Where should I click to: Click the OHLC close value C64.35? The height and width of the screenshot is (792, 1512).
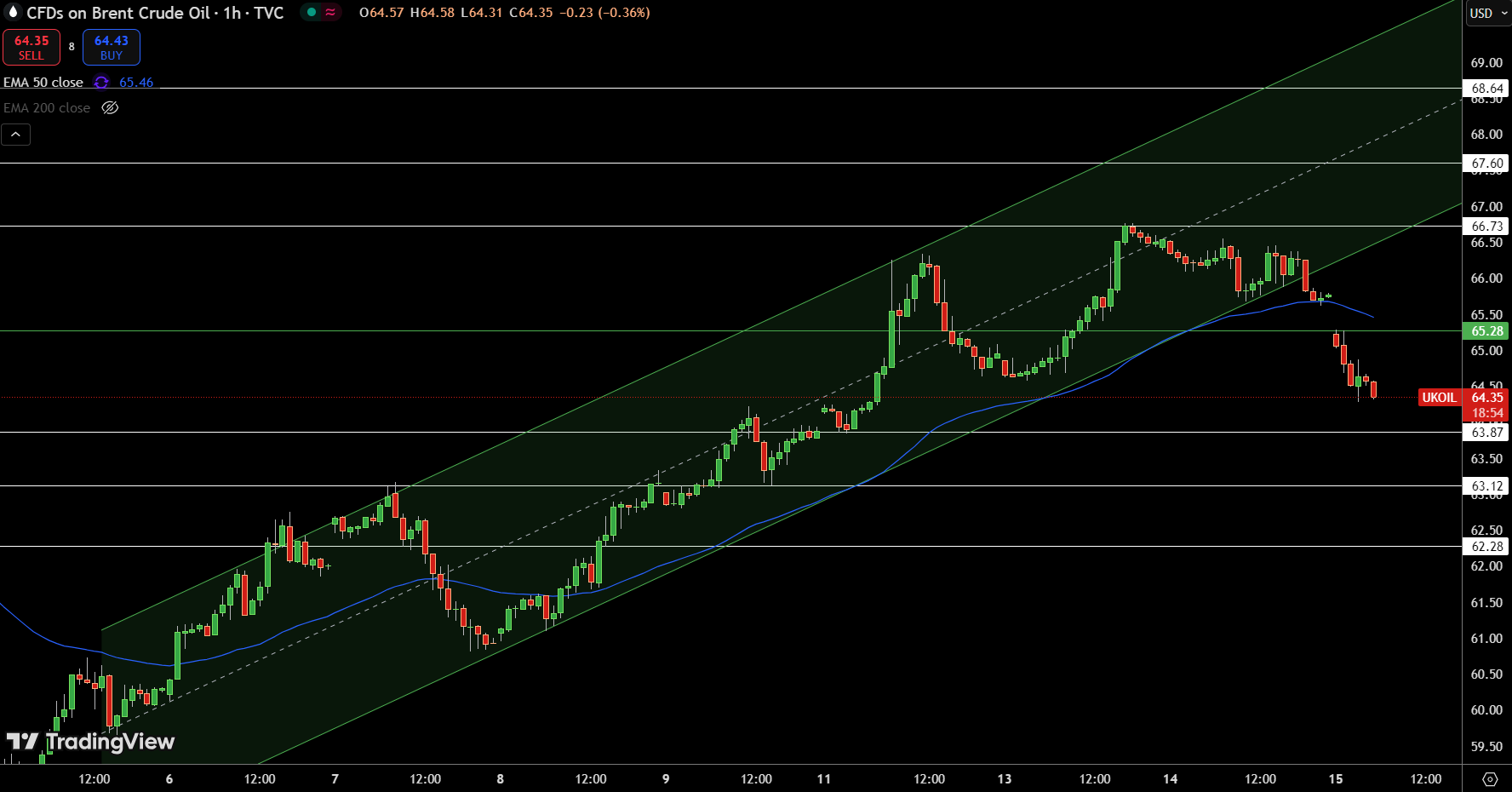pyautogui.click(x=530, y=13)
